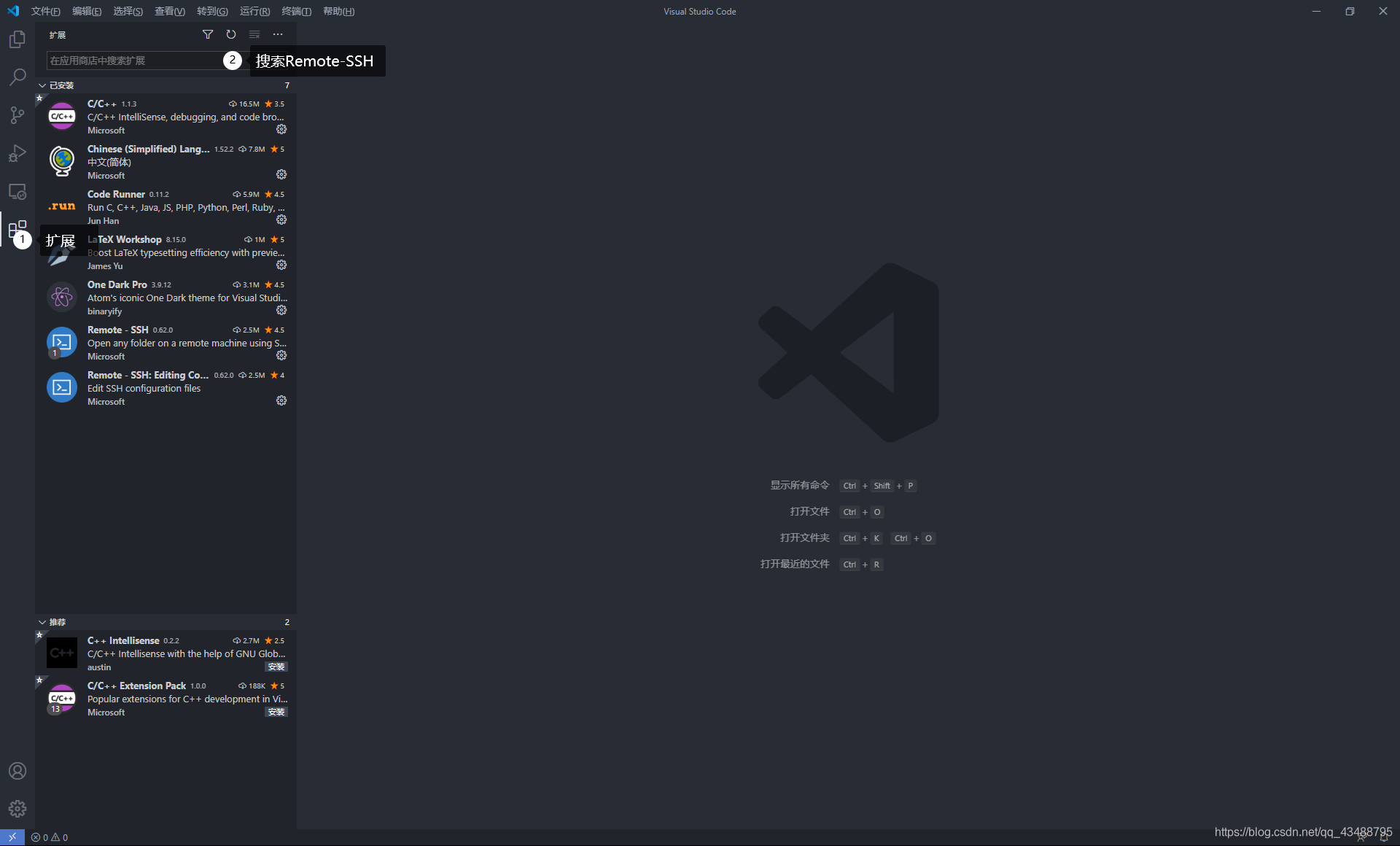Select the One Dark Pro extension entry
The height and width of the screenshot is (846, 1400).
(x=166, y=297)
